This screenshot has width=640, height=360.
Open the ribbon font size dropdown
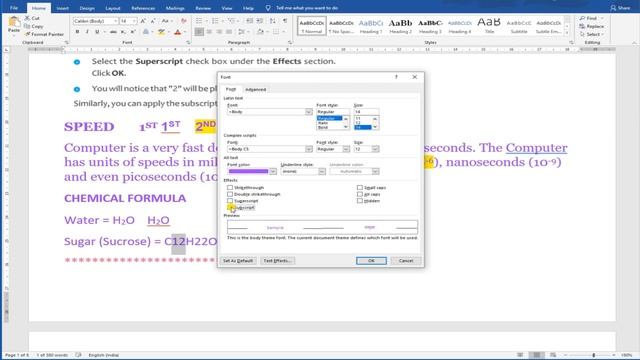pos(134,21)
